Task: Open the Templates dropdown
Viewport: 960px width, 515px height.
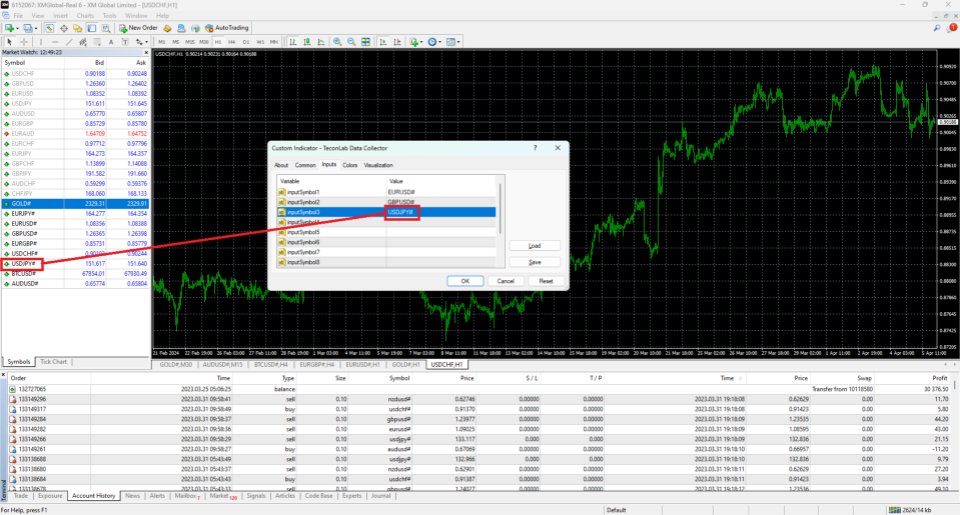Action: pos(453,42)
